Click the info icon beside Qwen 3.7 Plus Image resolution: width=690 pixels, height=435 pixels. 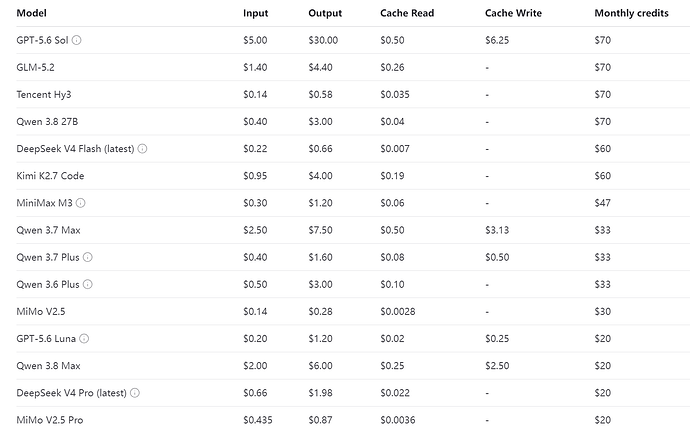click(88, 257)
